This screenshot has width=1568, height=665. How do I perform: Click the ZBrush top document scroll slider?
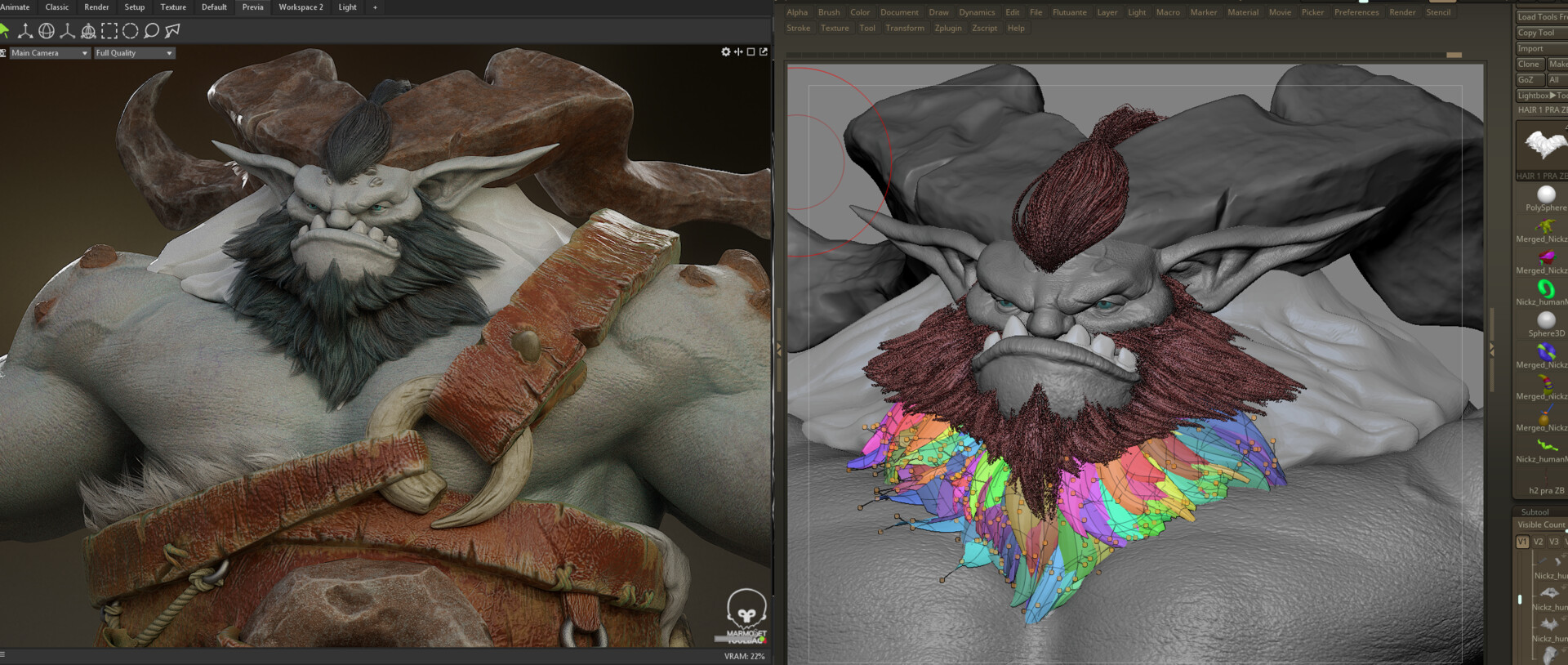(x=1454, y=55)
